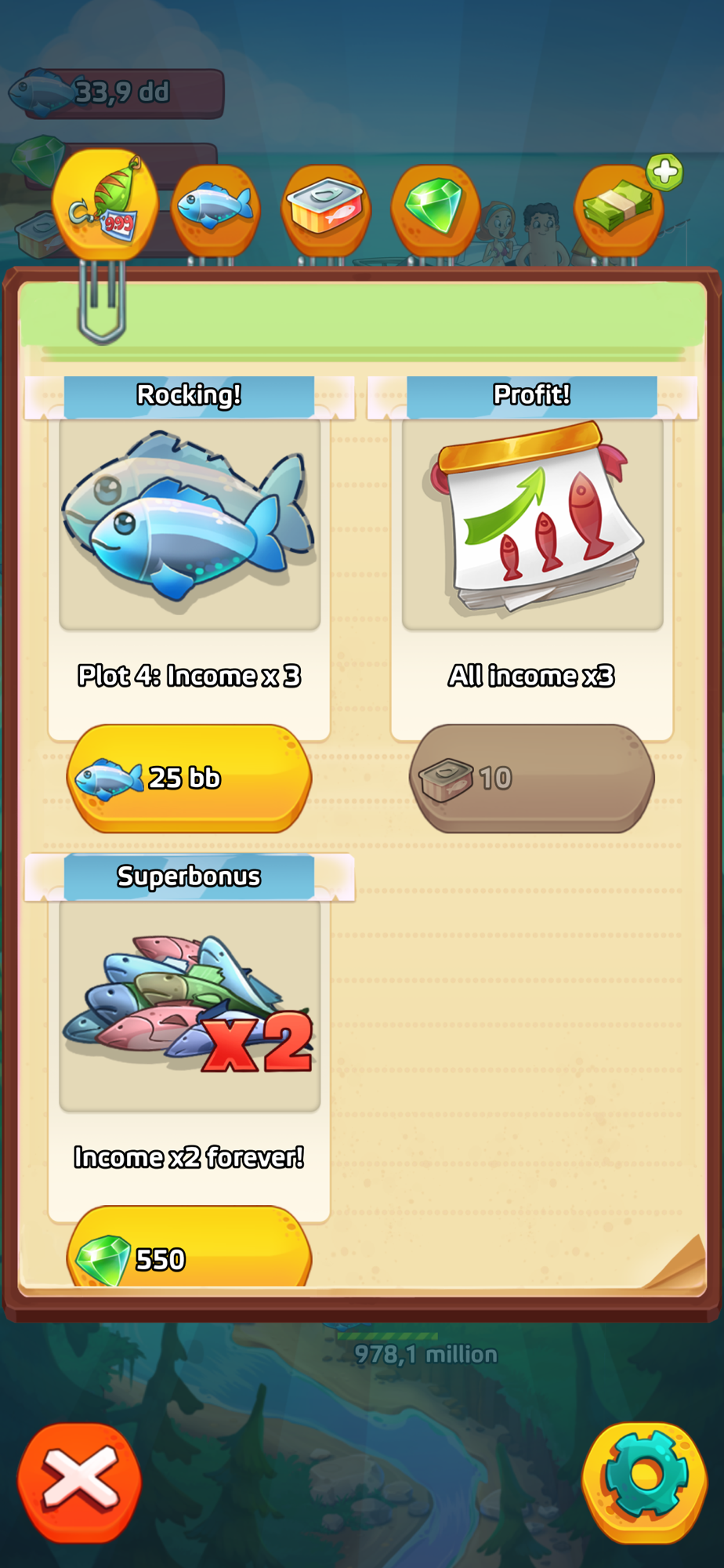Switch to the canned fish tab
This screenshot has height=1568, width=724.
click(326, 210)
